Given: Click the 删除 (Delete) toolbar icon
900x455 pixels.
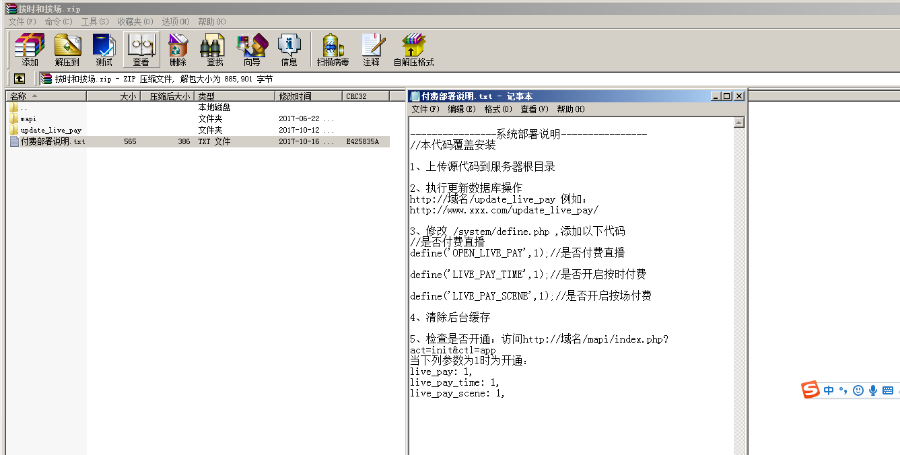Looking at the screenshot, I should [x=178, y=49].
